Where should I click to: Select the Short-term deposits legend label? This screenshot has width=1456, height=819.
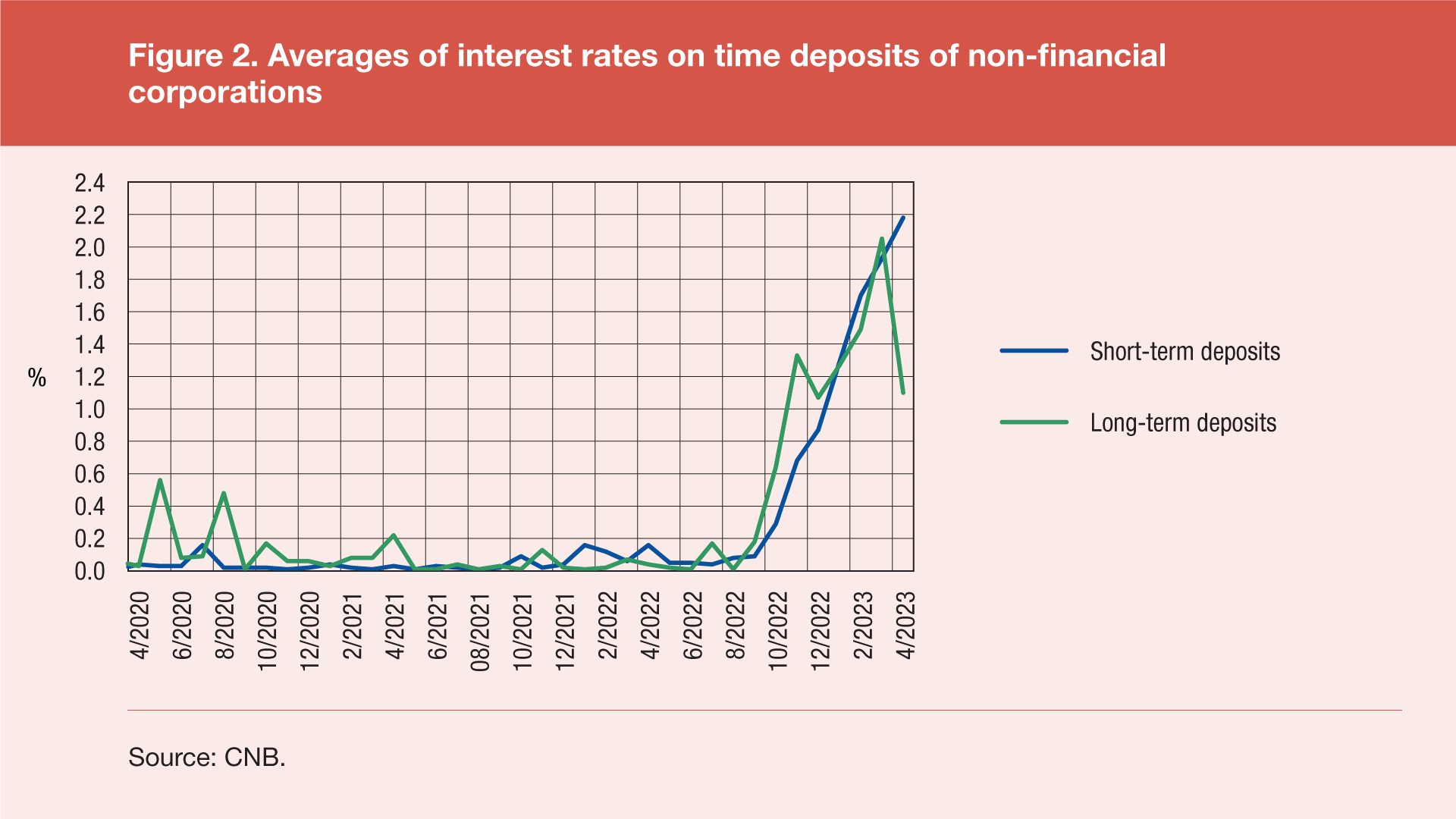coord(1185,352)
